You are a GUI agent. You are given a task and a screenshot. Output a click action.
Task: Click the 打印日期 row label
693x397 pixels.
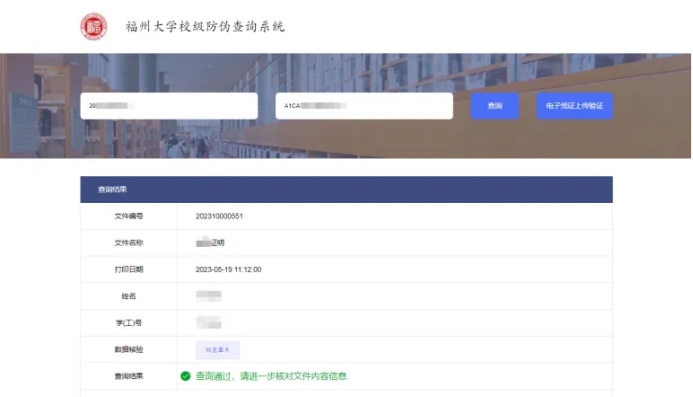(x=129, y=269)
